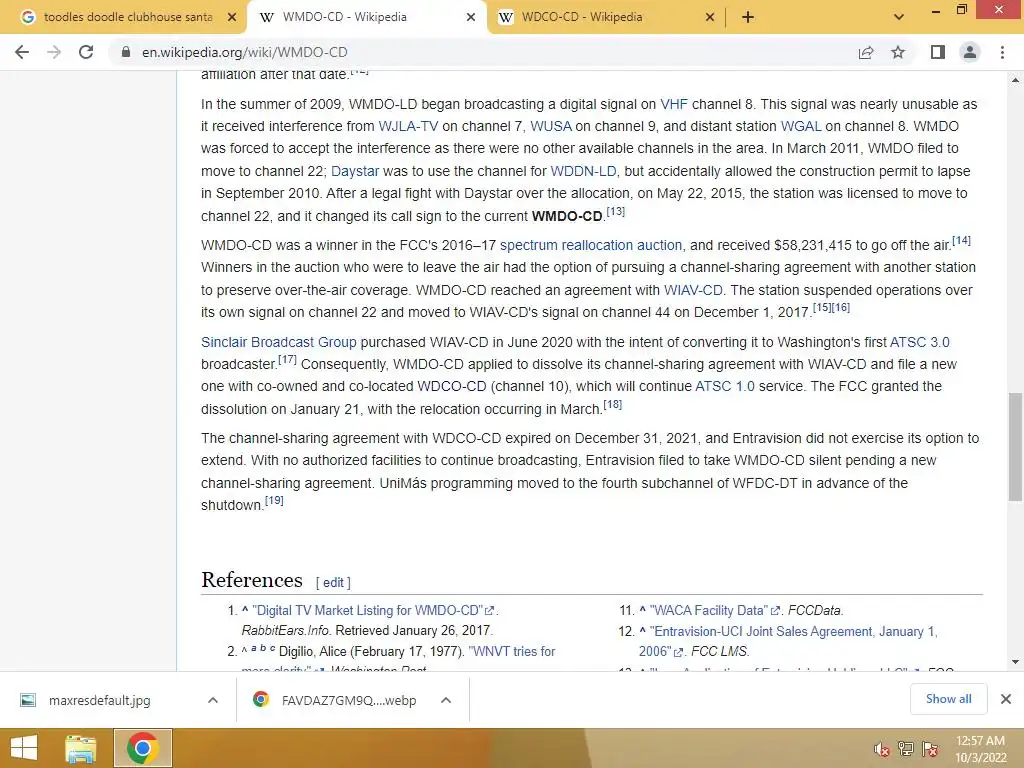The height and width of the screenshot is (768, 1024).
Task: Open the Daystar link
Action: (355, 171)
